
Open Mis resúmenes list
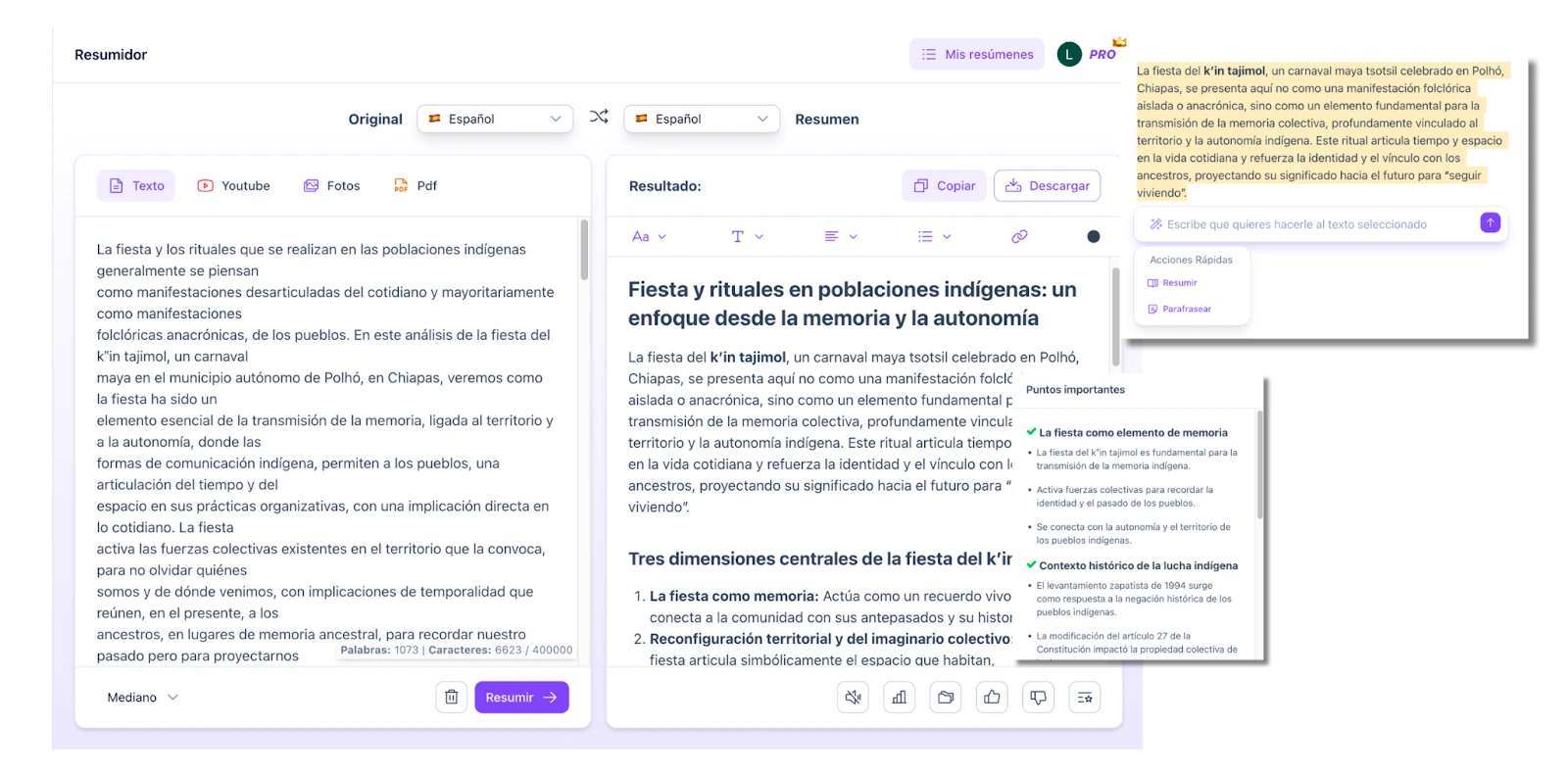point(976,54)
